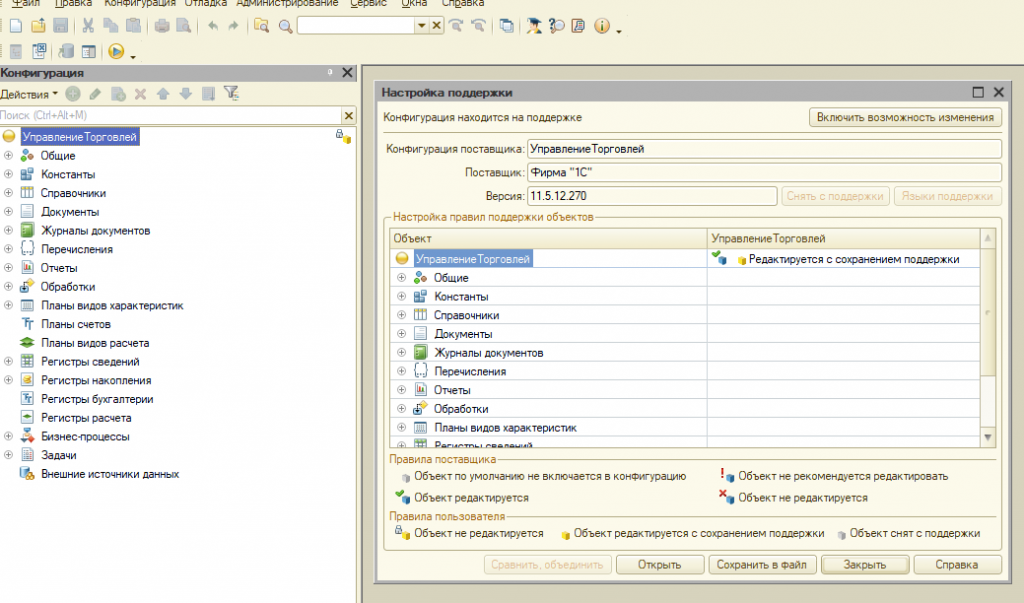This screenshot has height=603, width=1024.
Task: Select Планы счетов in configuration tree
Action: point(75,324)
